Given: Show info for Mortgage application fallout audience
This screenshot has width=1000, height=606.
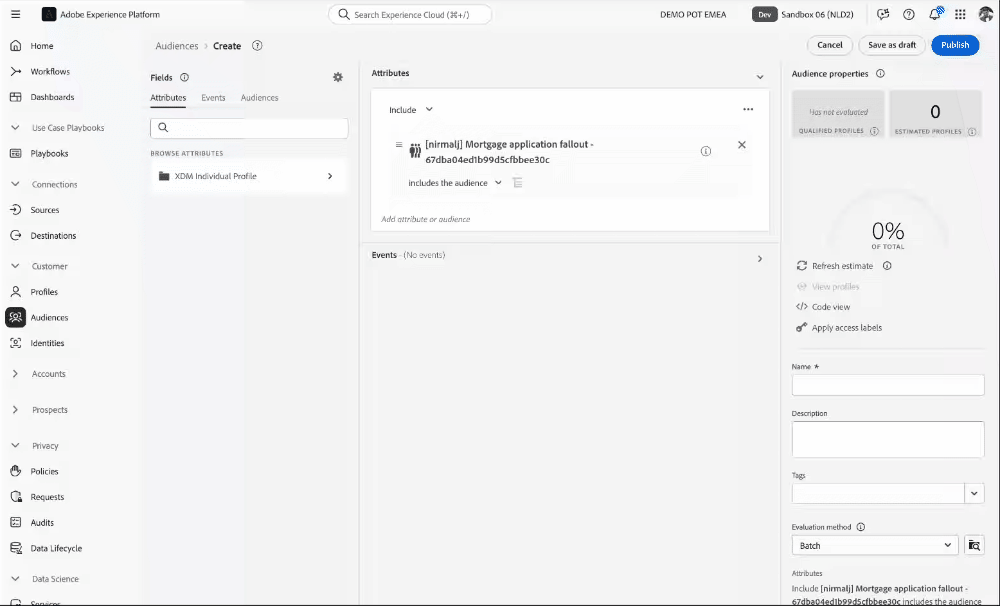Looking at the screenshot, I should coord(705,151).
